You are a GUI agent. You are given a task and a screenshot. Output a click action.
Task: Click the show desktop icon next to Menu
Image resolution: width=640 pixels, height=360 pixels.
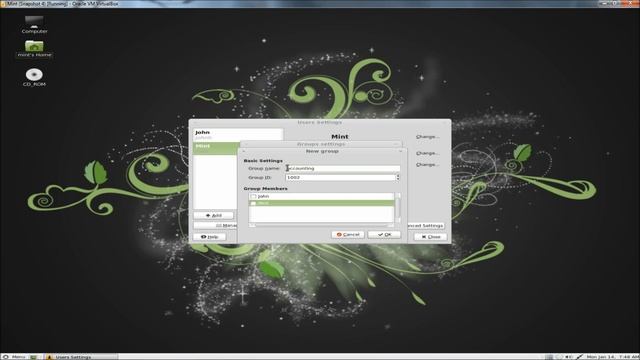33,357
